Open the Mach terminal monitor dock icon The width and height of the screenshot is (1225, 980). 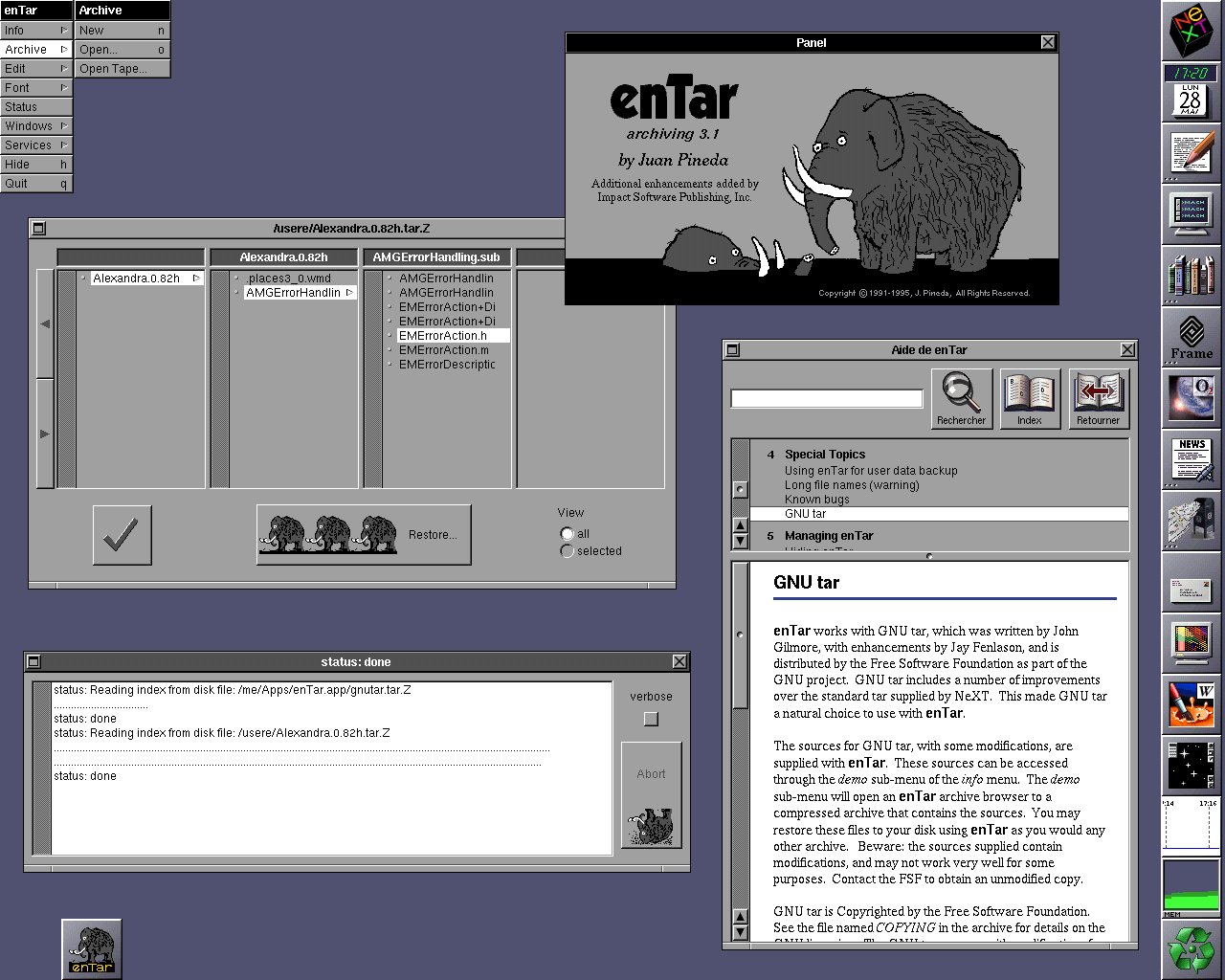1192,214
